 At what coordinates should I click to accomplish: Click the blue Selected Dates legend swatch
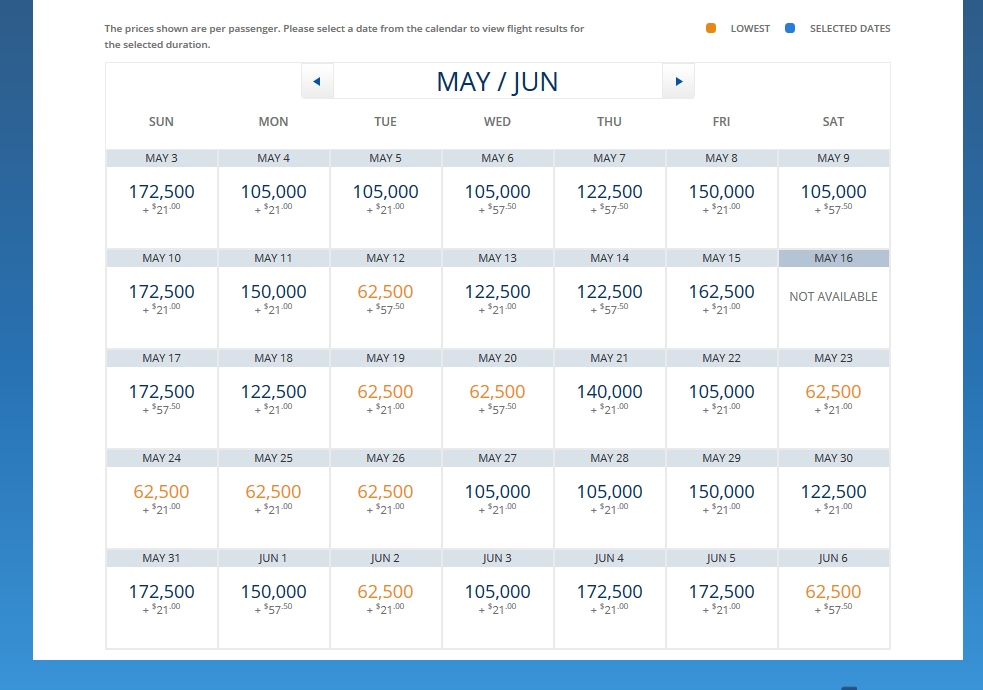[x=790, y=29]
